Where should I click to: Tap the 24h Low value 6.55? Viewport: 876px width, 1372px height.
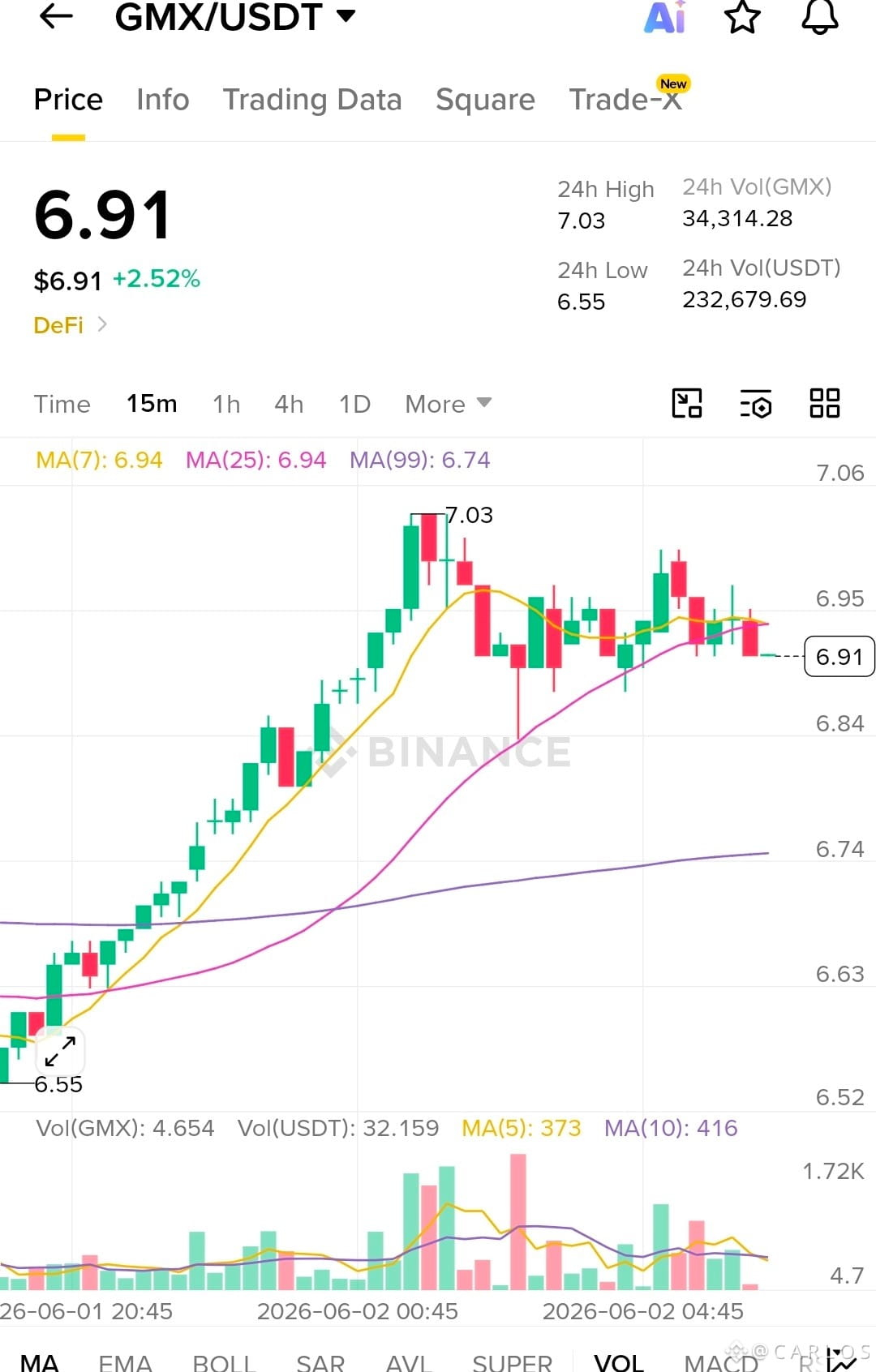point(581,302)
